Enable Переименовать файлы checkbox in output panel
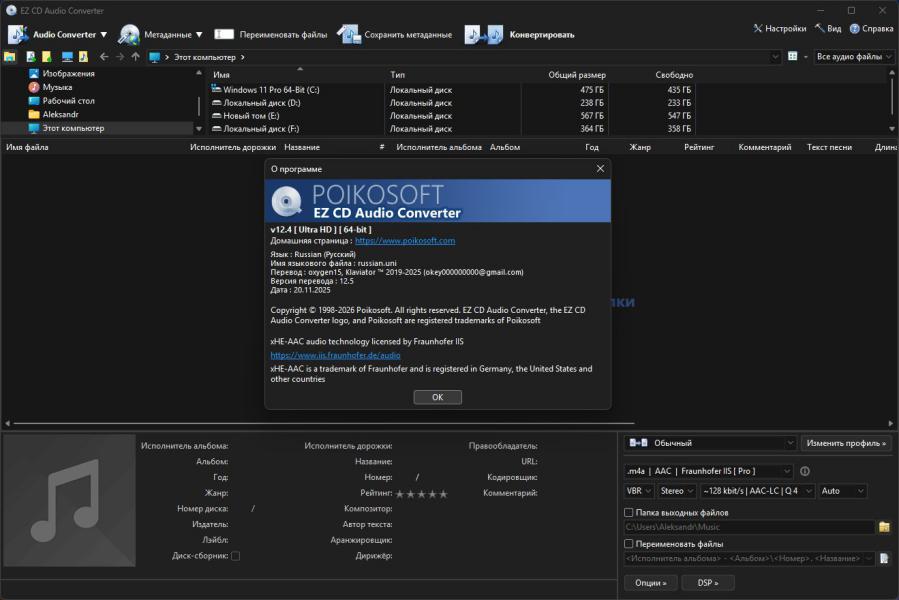 coord(629,544)
